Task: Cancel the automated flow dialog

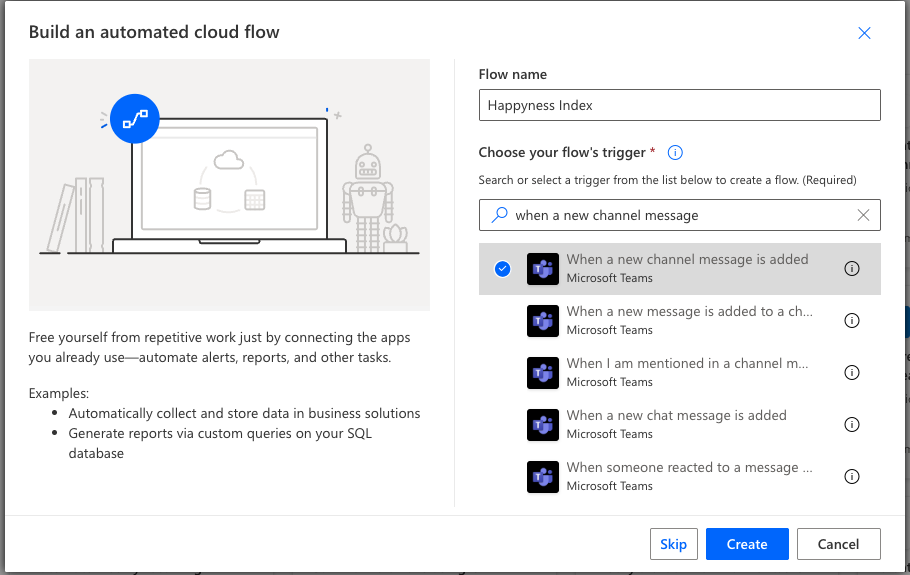Action: [838, 544]
